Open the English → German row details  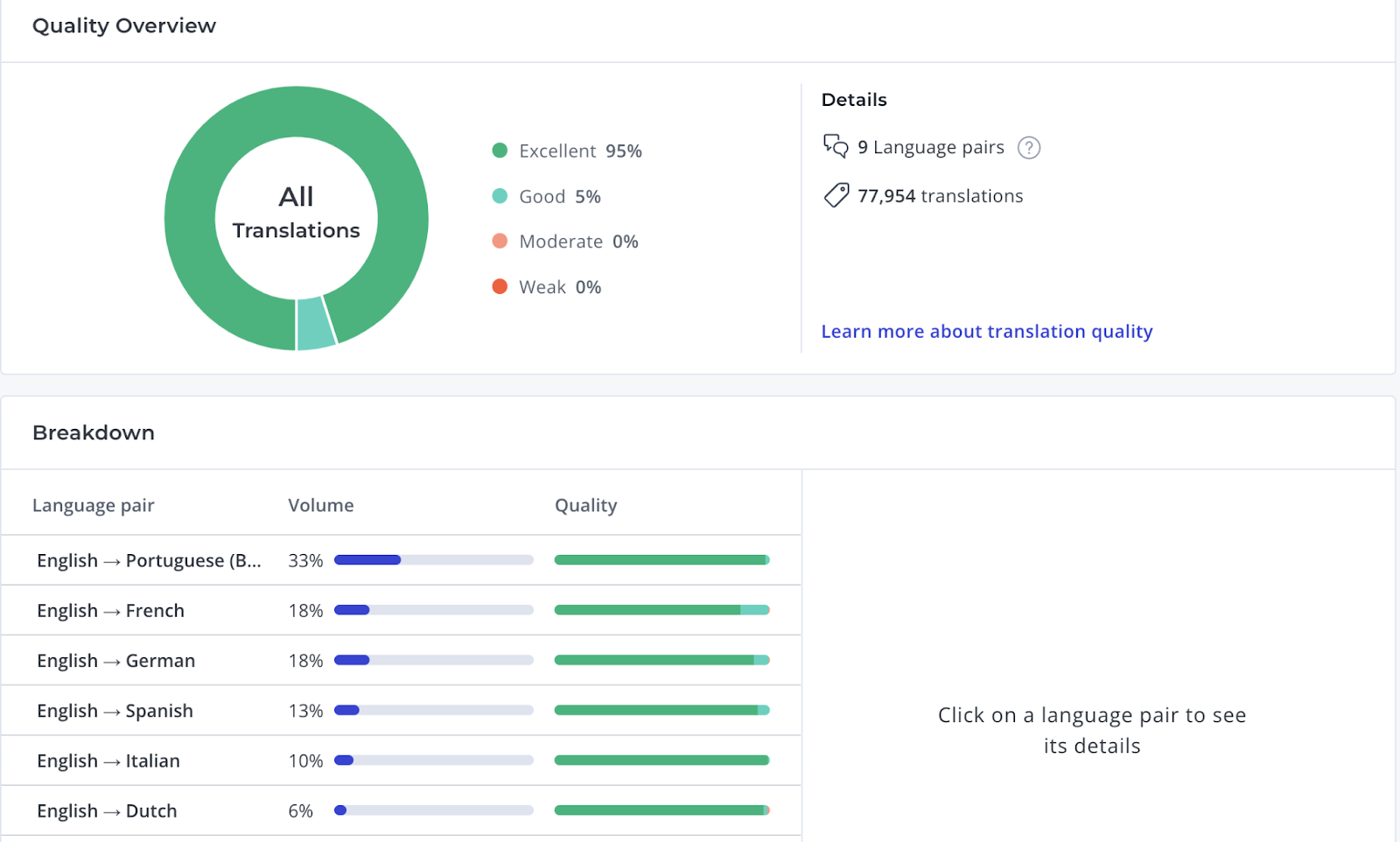[402, 660]
